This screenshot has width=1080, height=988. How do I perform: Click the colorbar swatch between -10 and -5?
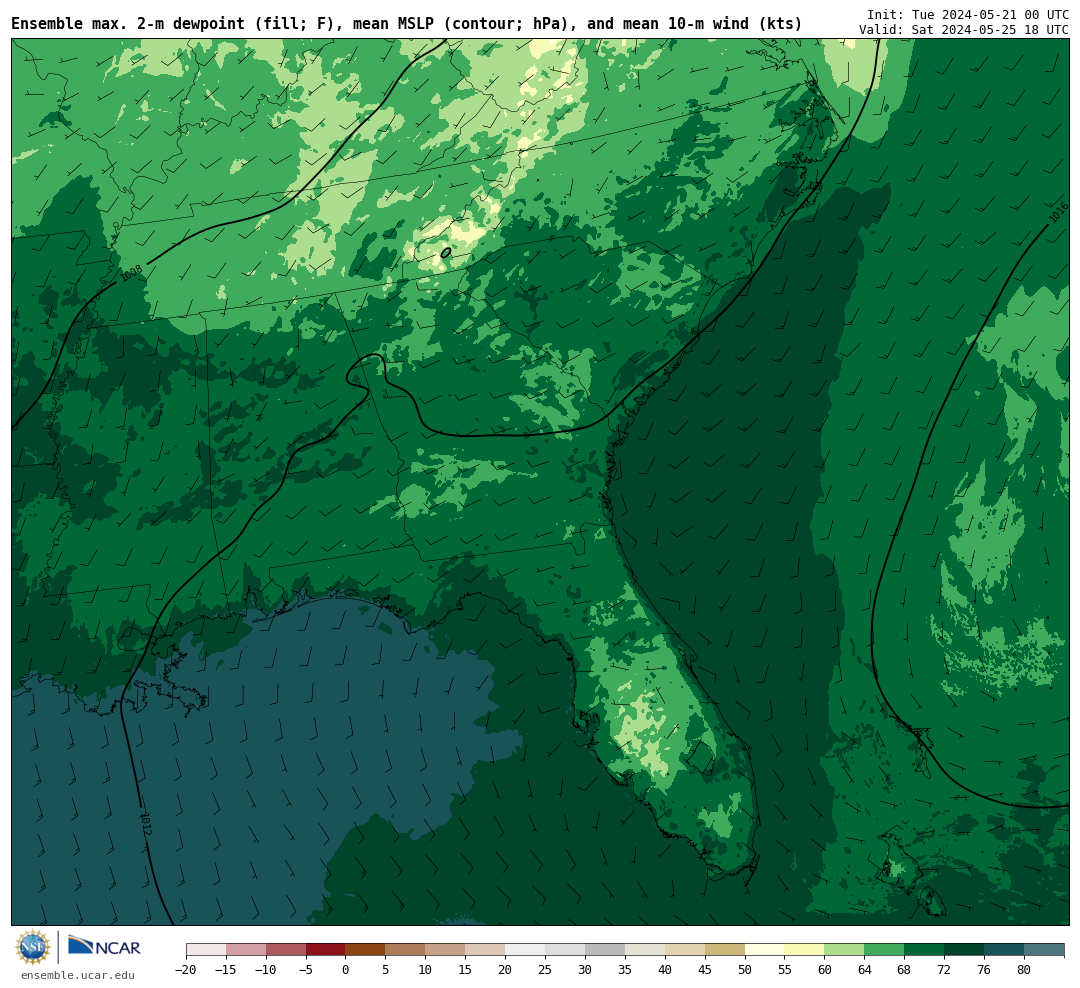click(286, 949)
